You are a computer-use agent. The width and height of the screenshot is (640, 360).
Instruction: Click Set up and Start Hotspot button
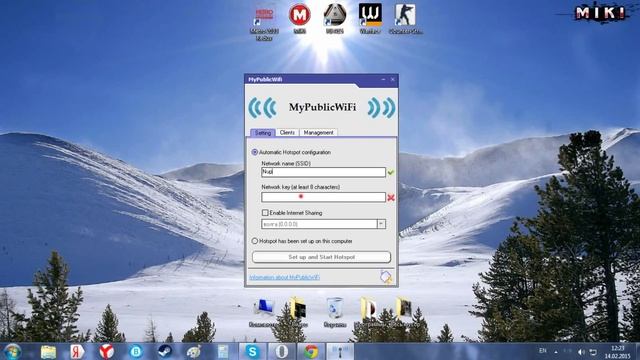point(322,257)
